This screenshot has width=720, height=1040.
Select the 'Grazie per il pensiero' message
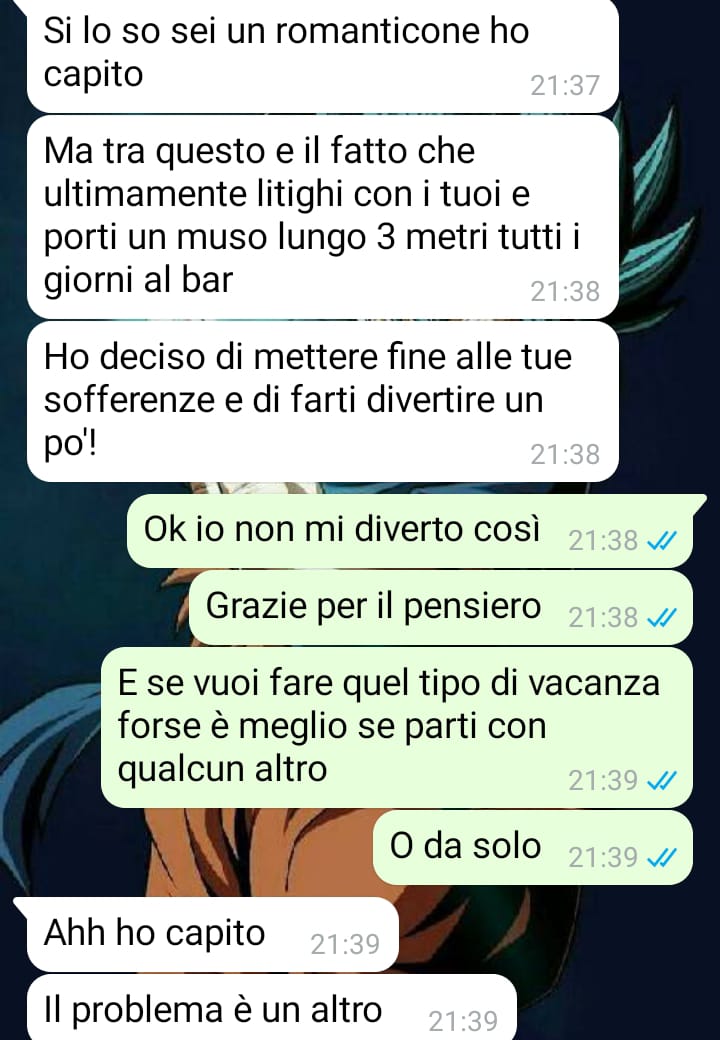click(441, 608)
